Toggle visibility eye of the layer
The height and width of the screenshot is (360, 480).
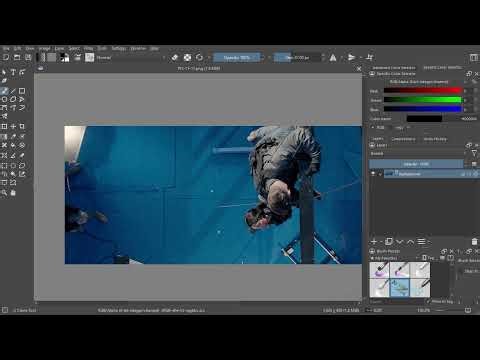coord(373,174)
